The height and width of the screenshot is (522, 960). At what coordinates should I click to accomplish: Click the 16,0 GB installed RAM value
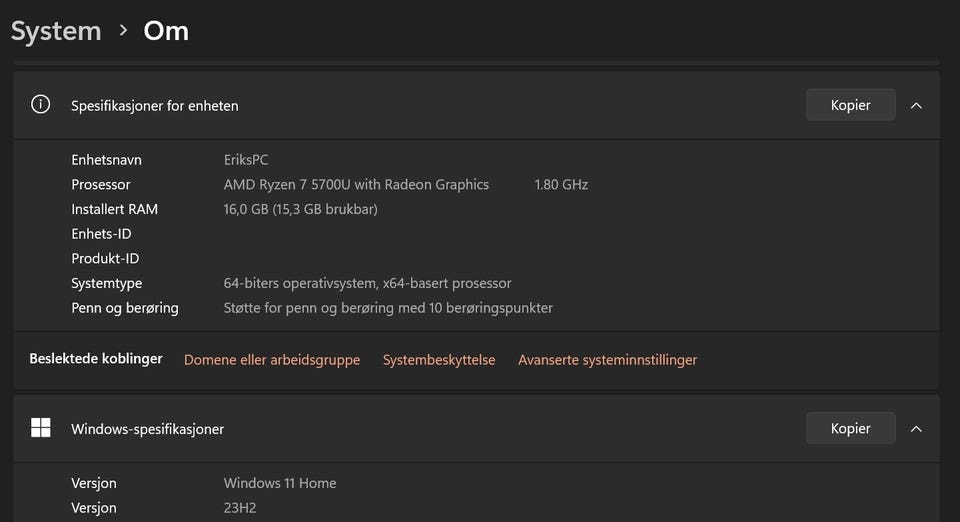point(300,209)
